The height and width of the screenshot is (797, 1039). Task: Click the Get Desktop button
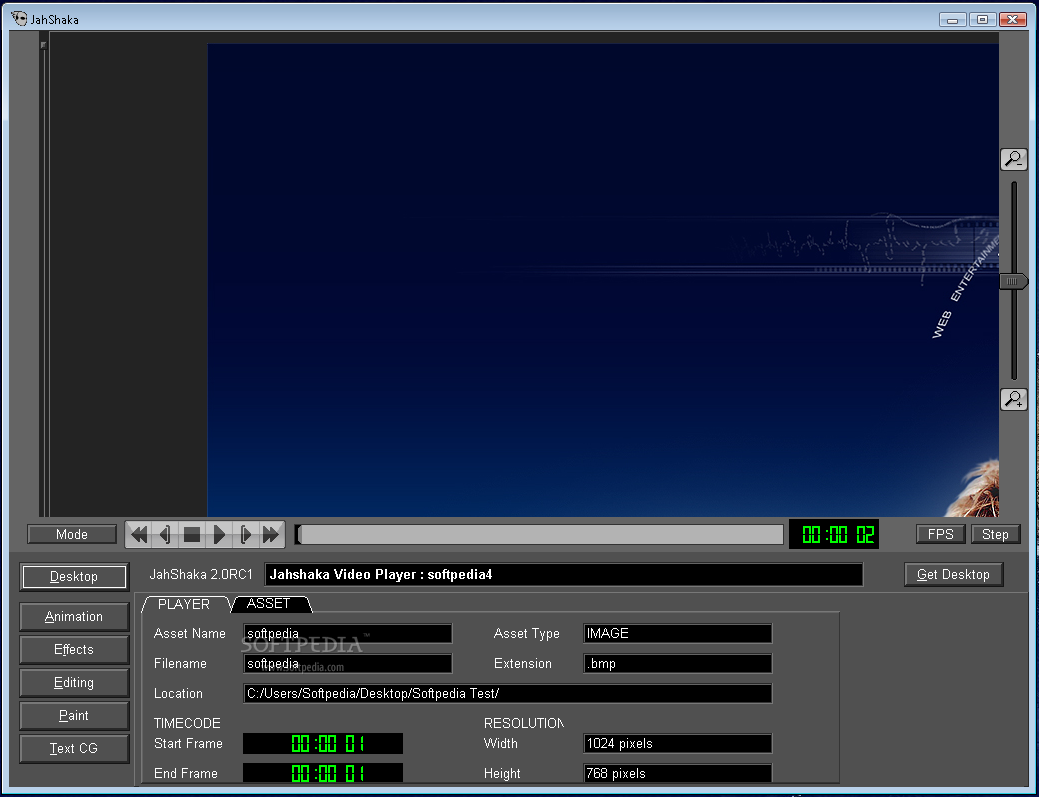(x=953, y=574)
